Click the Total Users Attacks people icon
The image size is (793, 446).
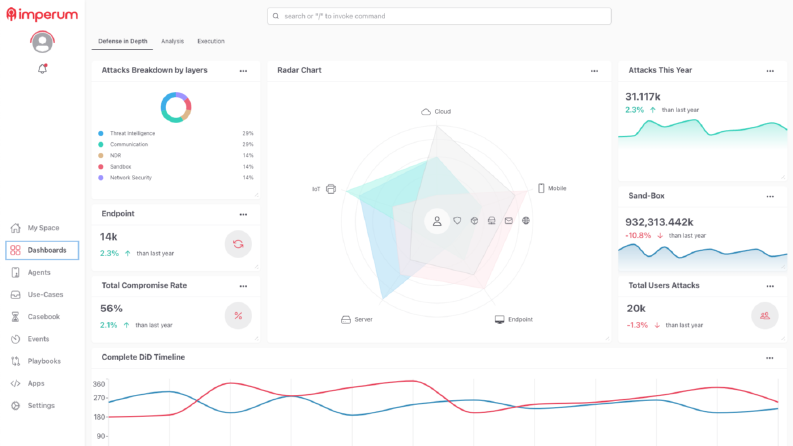pyautogui.click(x=765, y=316)
